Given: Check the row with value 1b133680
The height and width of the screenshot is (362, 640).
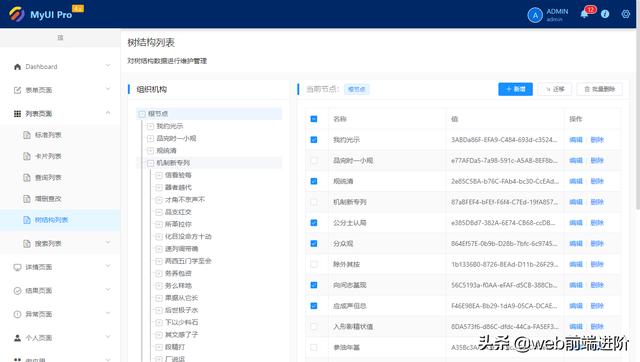Looking at the screenshot, I should pyautogui.click(x=313, y=264).
